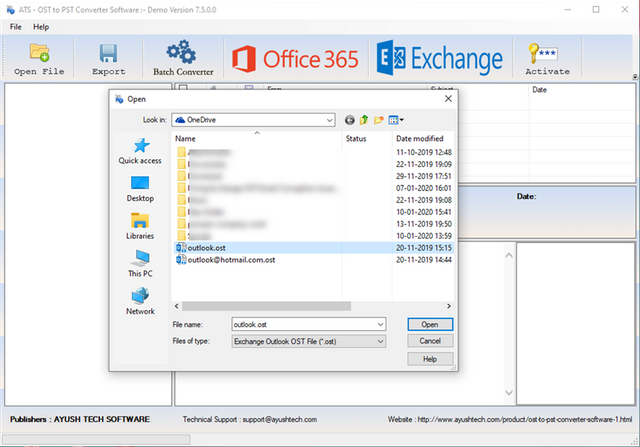Click the Export floppy disk icon
640x447 pixels.
click(x=108, y=58)
